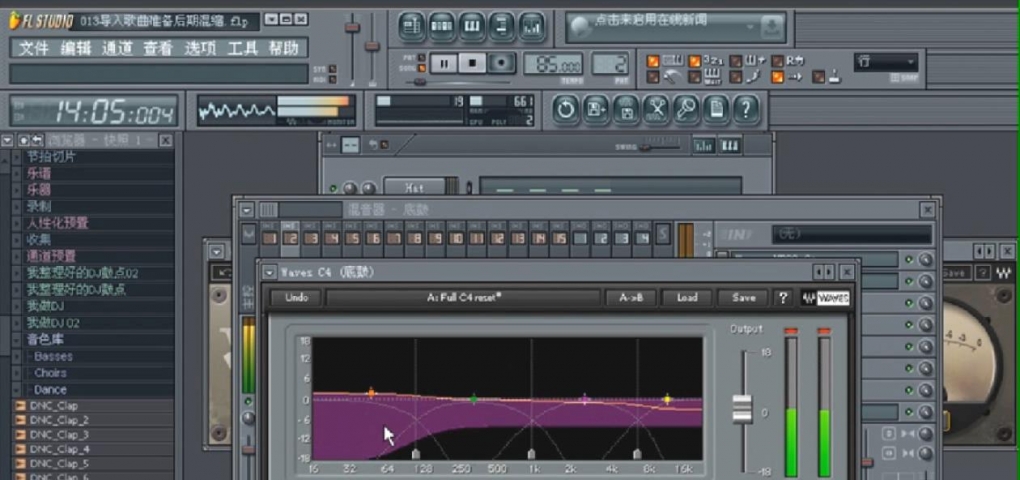Open the step sequencer icon
Screen dimensions: 1020x480
pos(442,27)
